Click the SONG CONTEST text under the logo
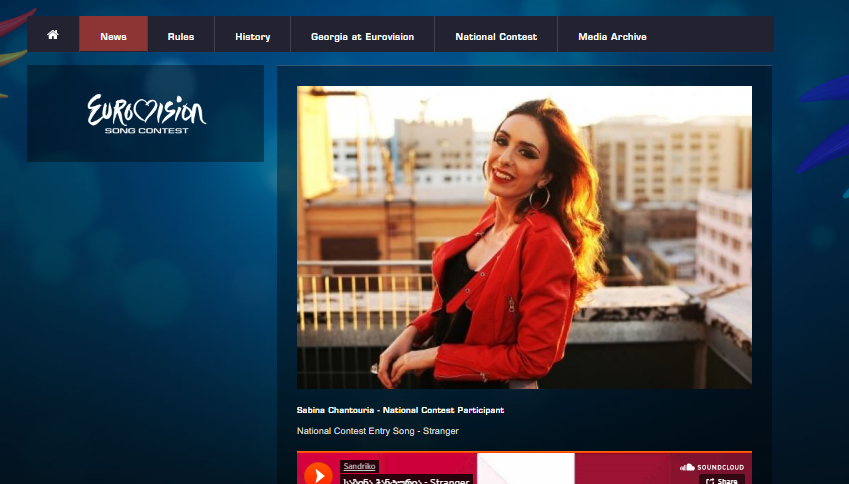This screenshot has height=484, width=849. click(145, 130)
